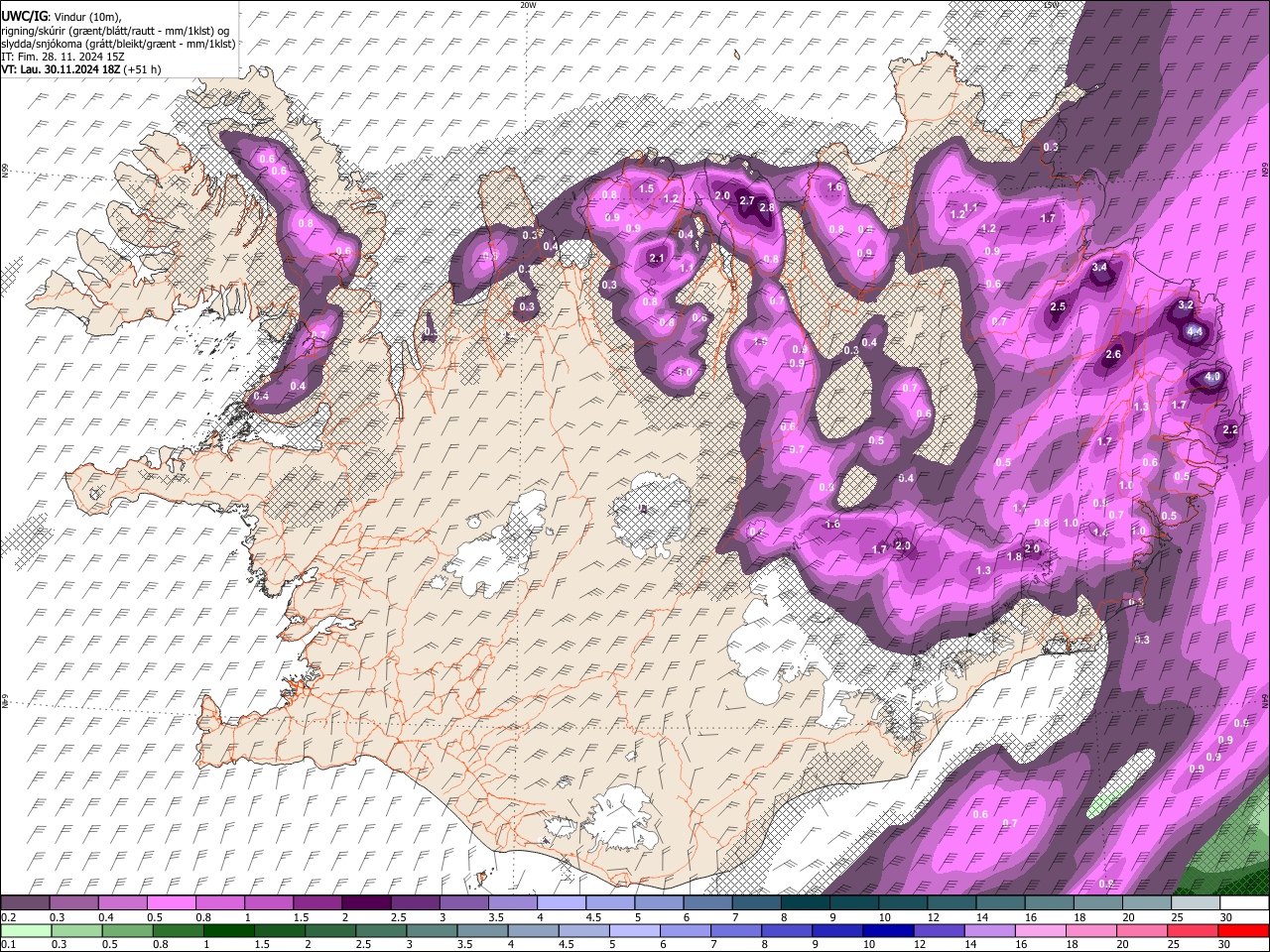Select the 4.0 snowfall value on the map

pyautogui.click(x=1212, y=378)
